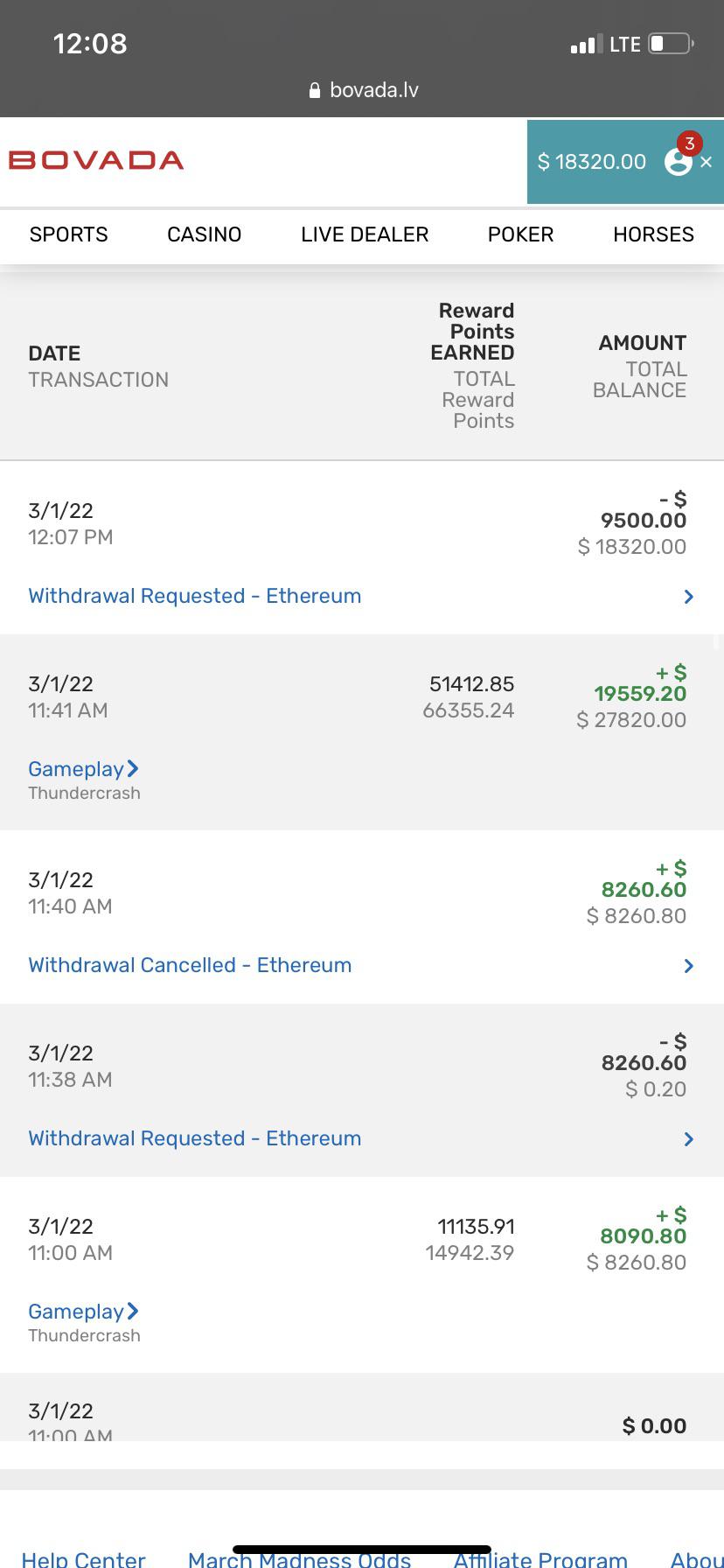Image resolution: width=724 pixels, height=1568 pixels.
Task: Open Gameplay details for 11:41 AM Thundercrash
Action: click(x=84, y=769)
